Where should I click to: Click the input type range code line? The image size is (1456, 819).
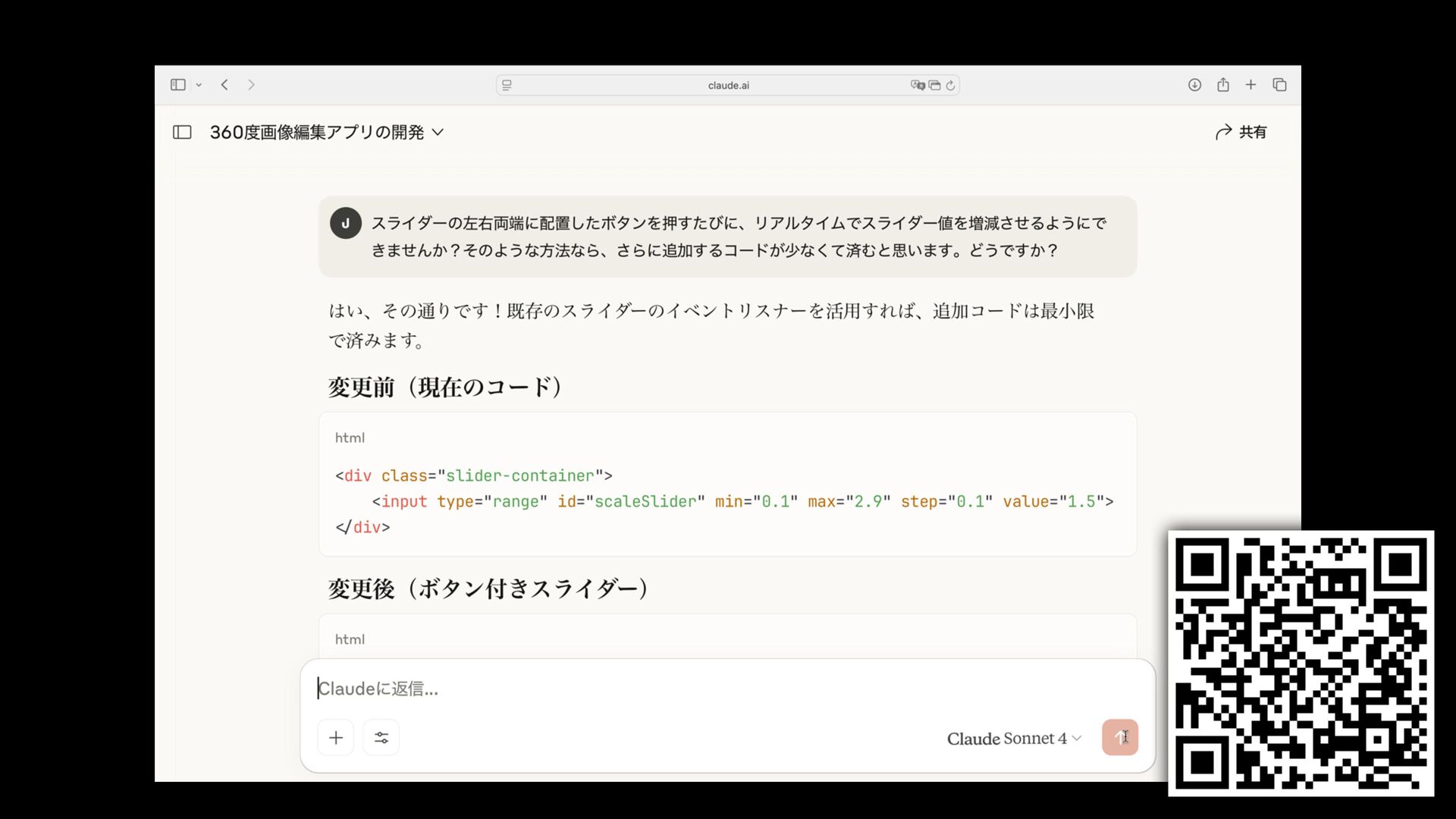click(x=742, y=501)
